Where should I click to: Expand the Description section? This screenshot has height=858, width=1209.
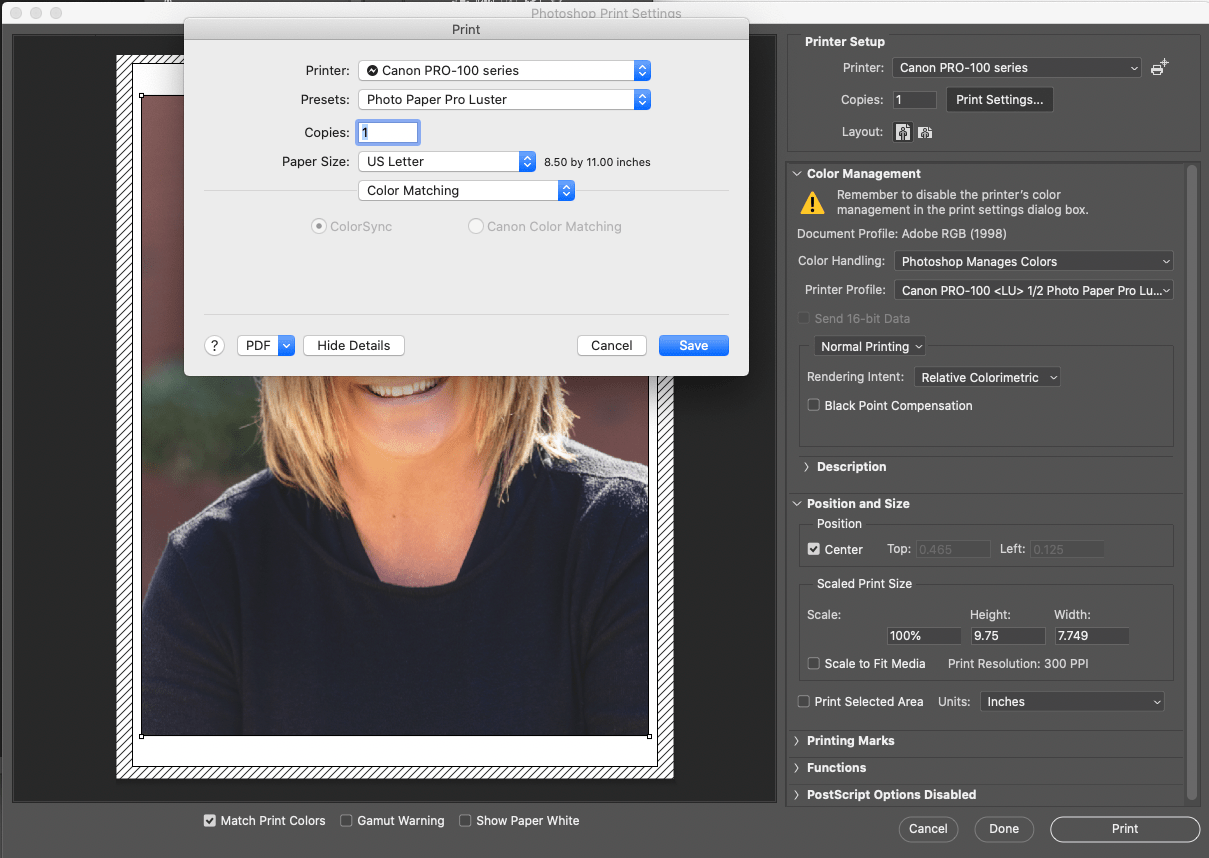[x=851, y=467]
